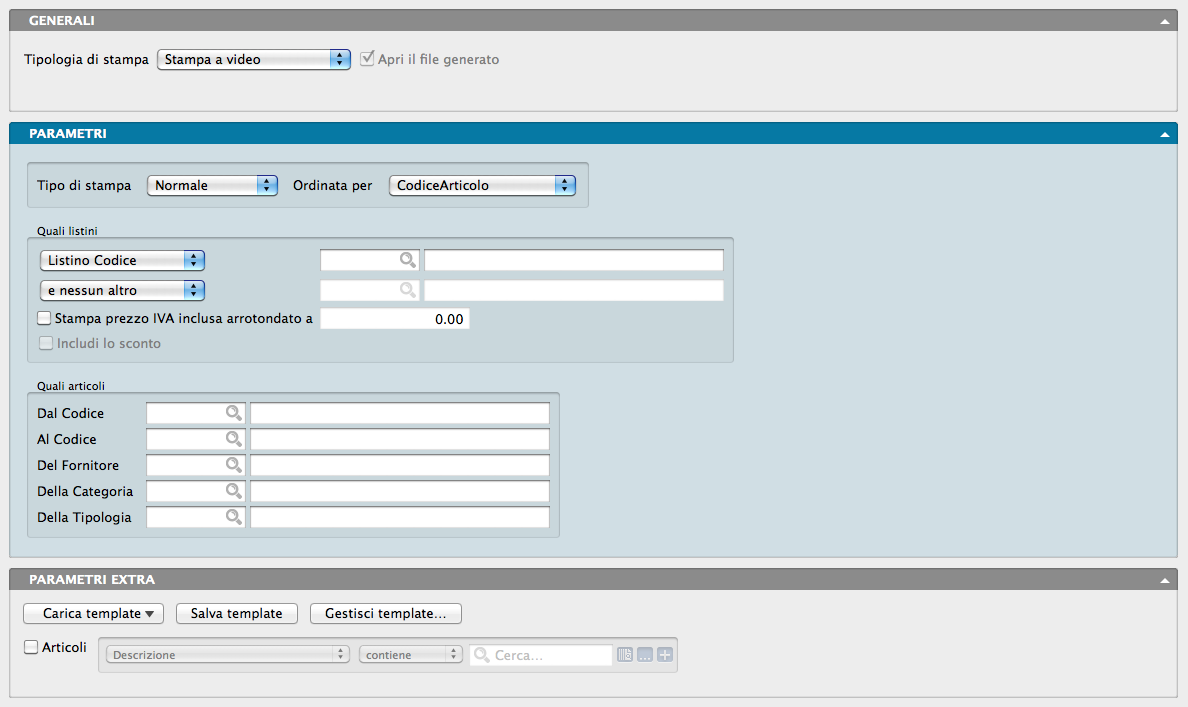Collapse the GENERALI section via its arrow
1188x707 pixels.
pos(1164,20)
